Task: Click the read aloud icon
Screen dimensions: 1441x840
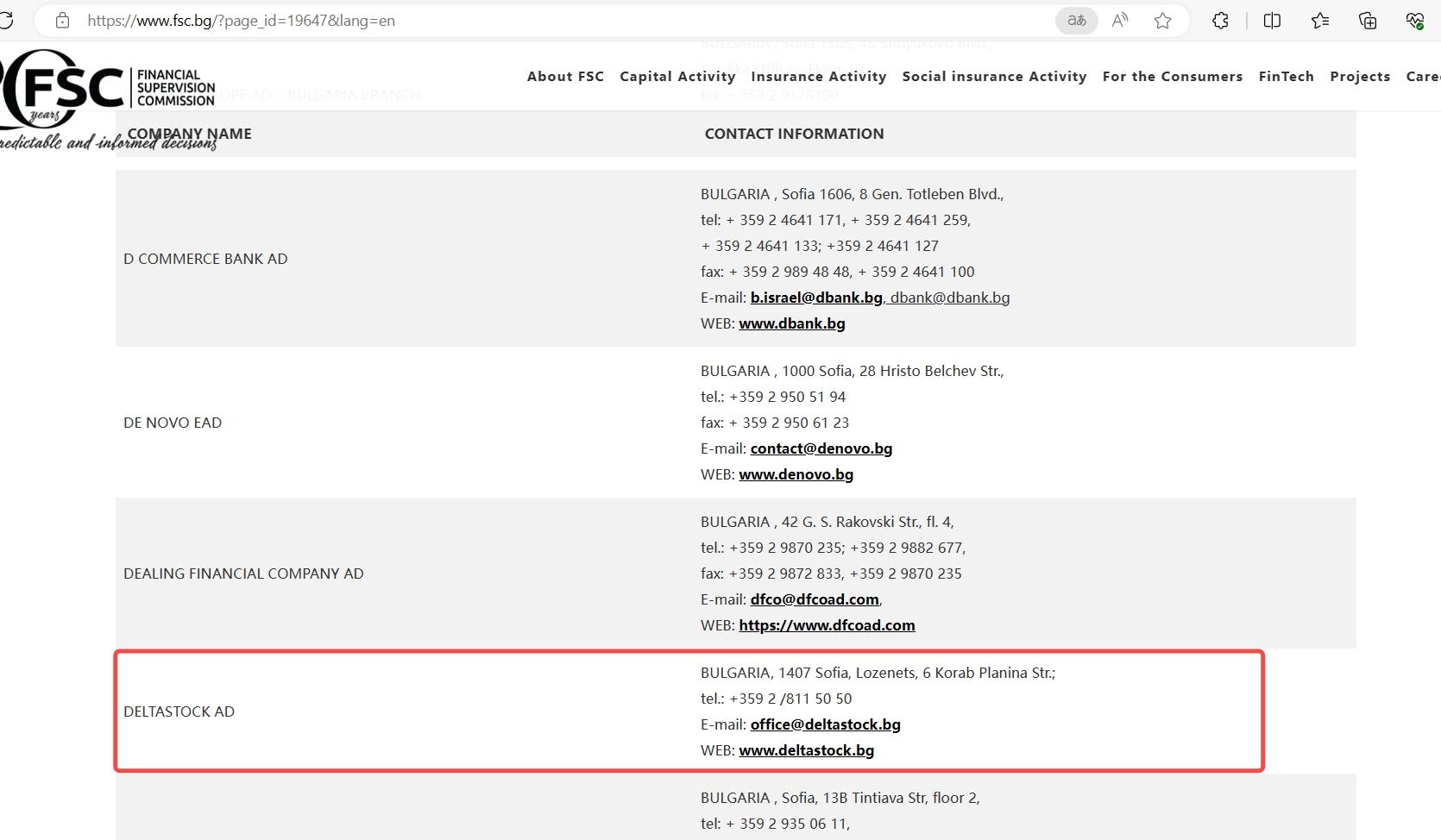Action: coord(1120,21)
